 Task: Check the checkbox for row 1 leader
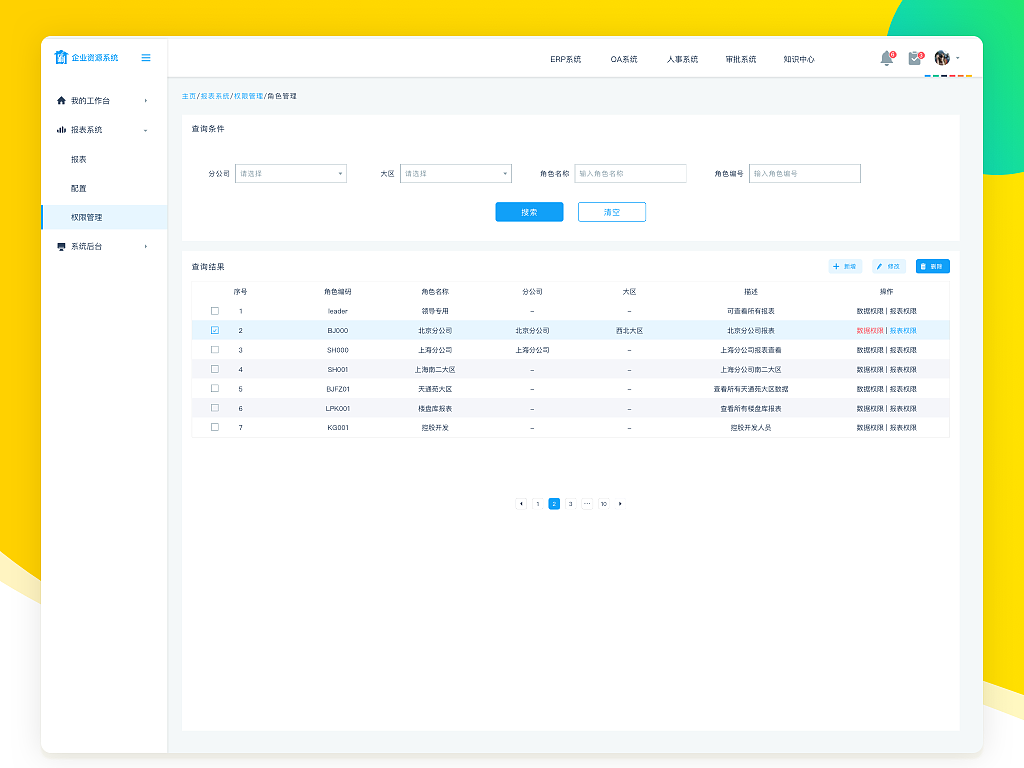pos(215,311)
